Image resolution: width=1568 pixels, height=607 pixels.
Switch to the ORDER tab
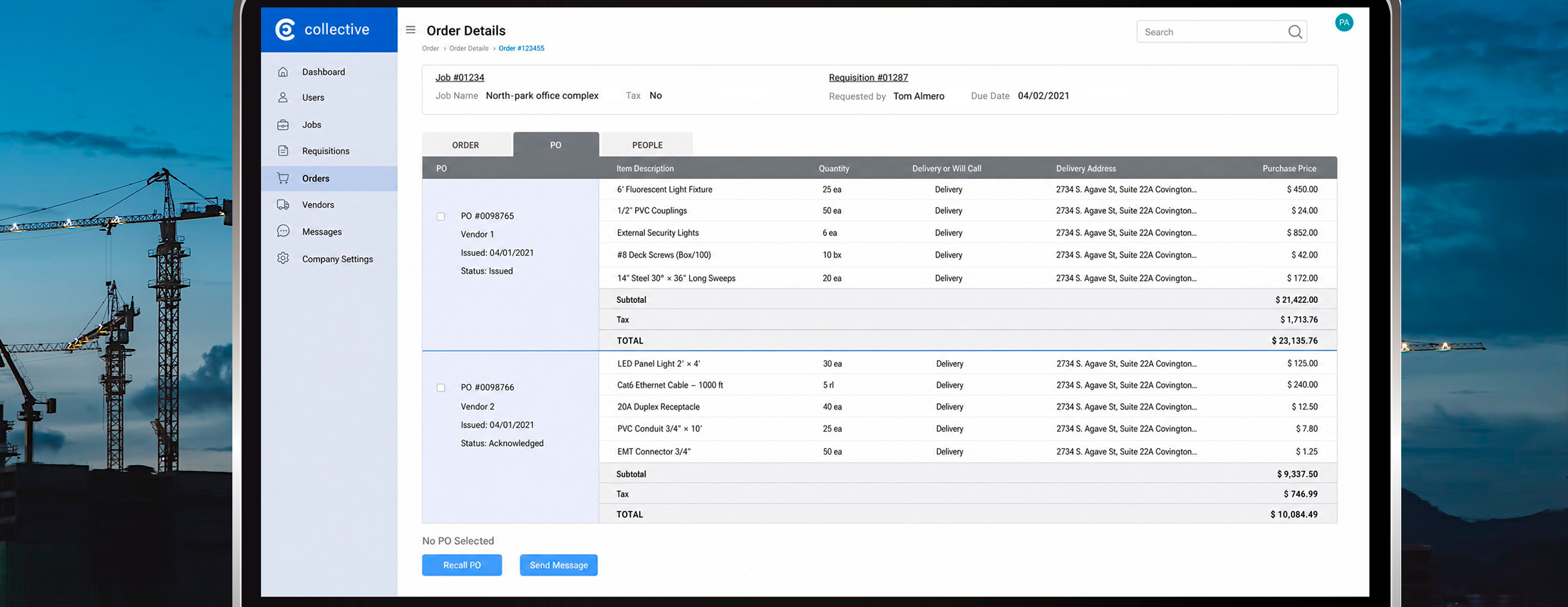pyautogui.click(x=466, y=145)
